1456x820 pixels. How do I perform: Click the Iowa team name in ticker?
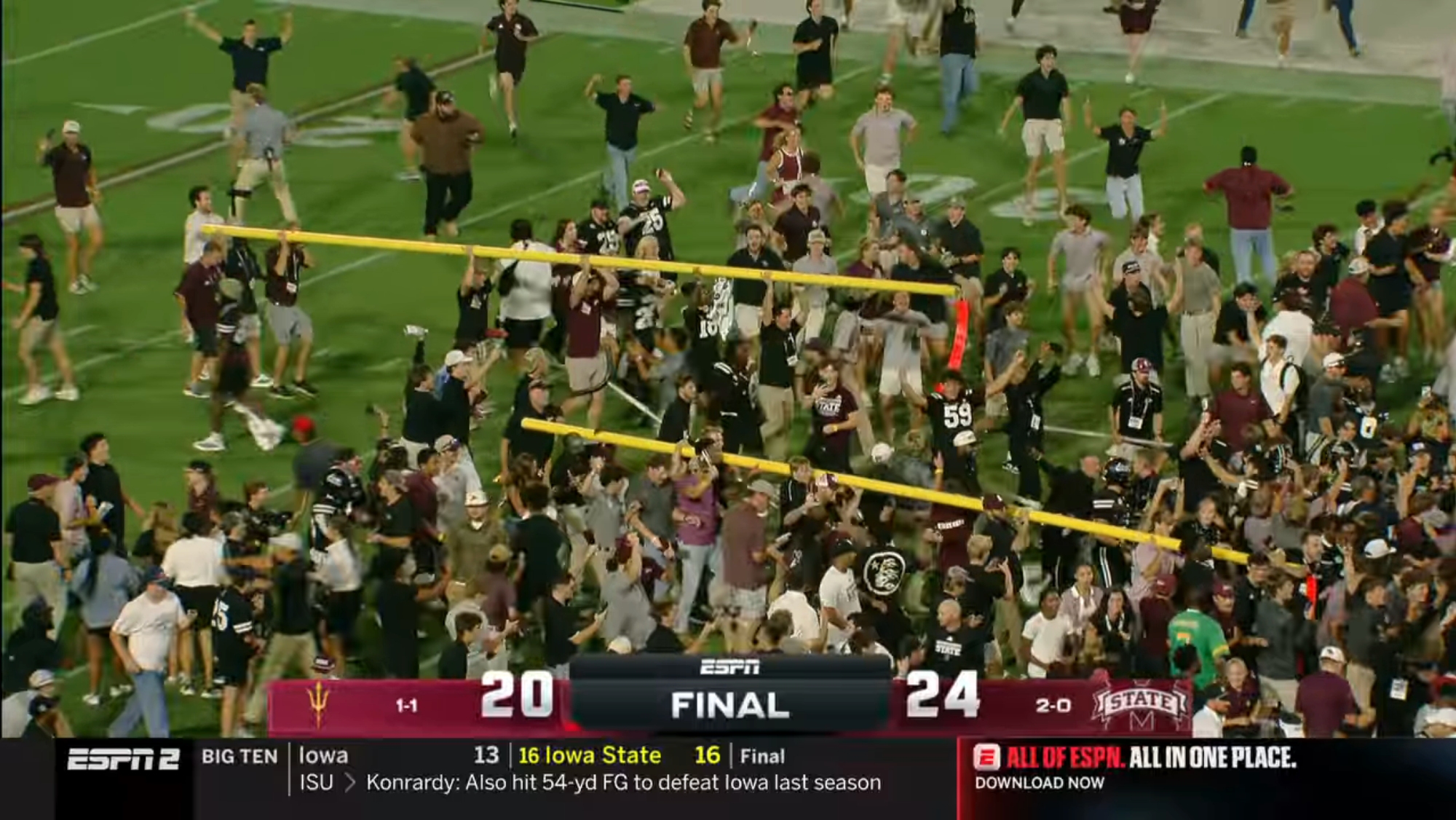coord(323,756)
